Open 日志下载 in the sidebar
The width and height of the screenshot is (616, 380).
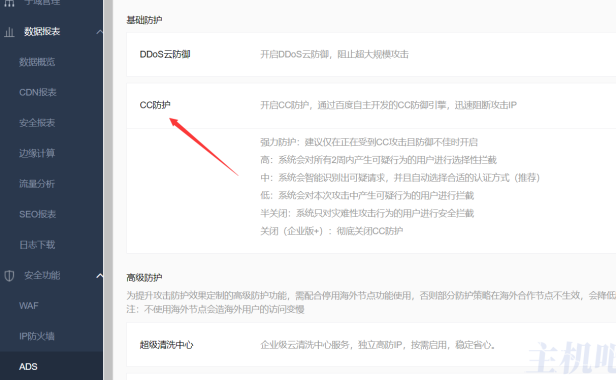(37, 245)
